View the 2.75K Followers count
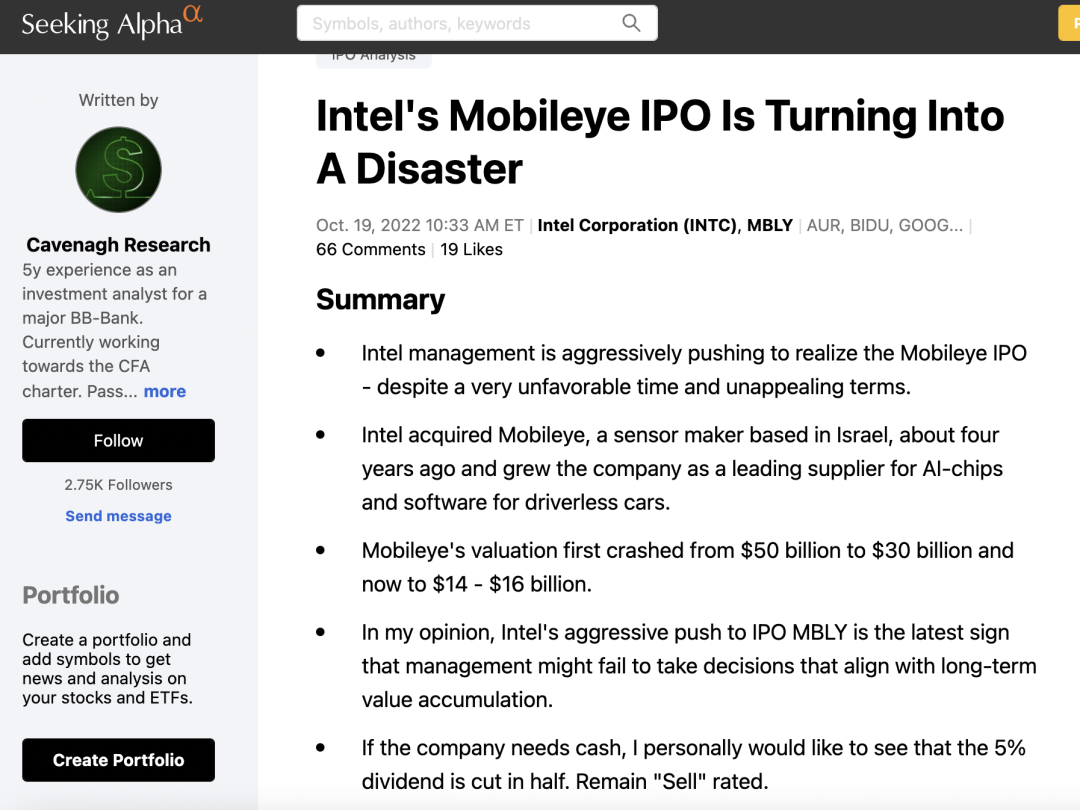 pyautogui.click(x=118, y=485)
